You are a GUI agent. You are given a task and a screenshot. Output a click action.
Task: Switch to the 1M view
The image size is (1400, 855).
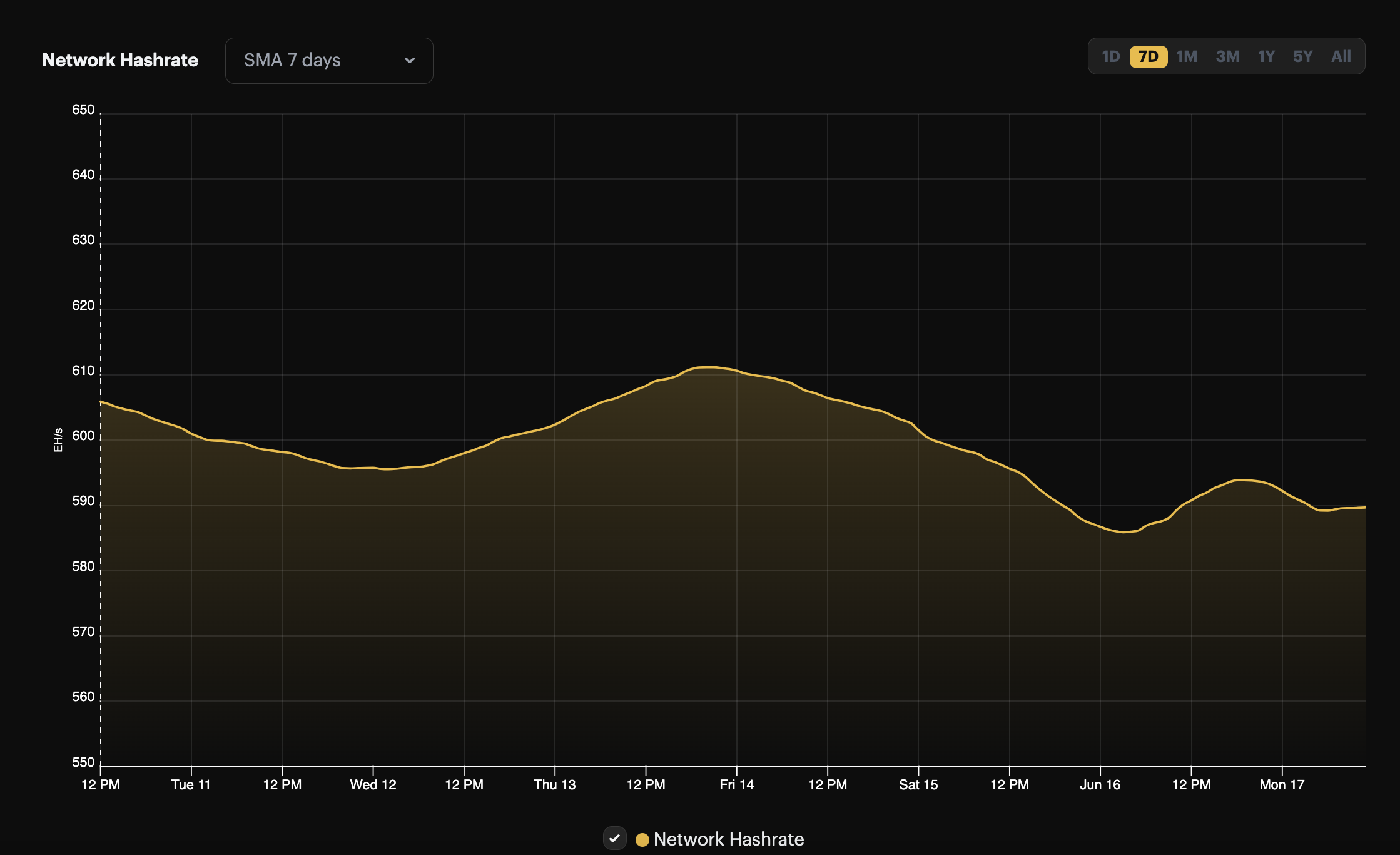(1187, 56)
